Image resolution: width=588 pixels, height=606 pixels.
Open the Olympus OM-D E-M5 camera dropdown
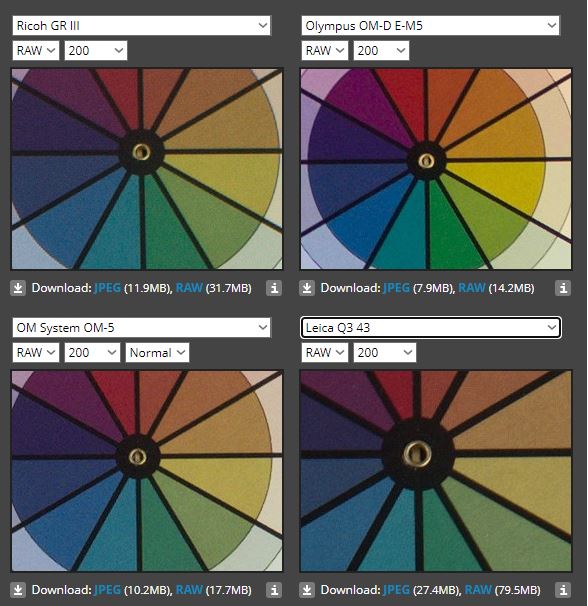click(430, 26)
